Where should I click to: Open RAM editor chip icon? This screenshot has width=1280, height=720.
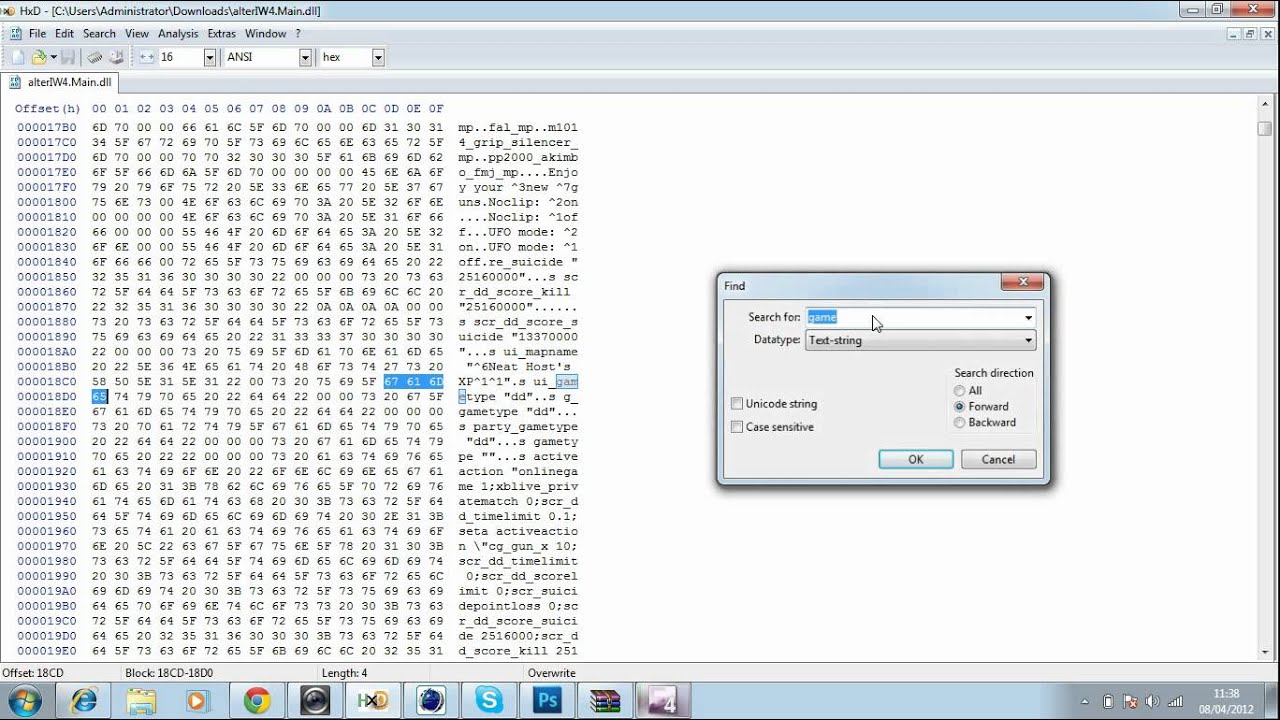coord(94,57)
